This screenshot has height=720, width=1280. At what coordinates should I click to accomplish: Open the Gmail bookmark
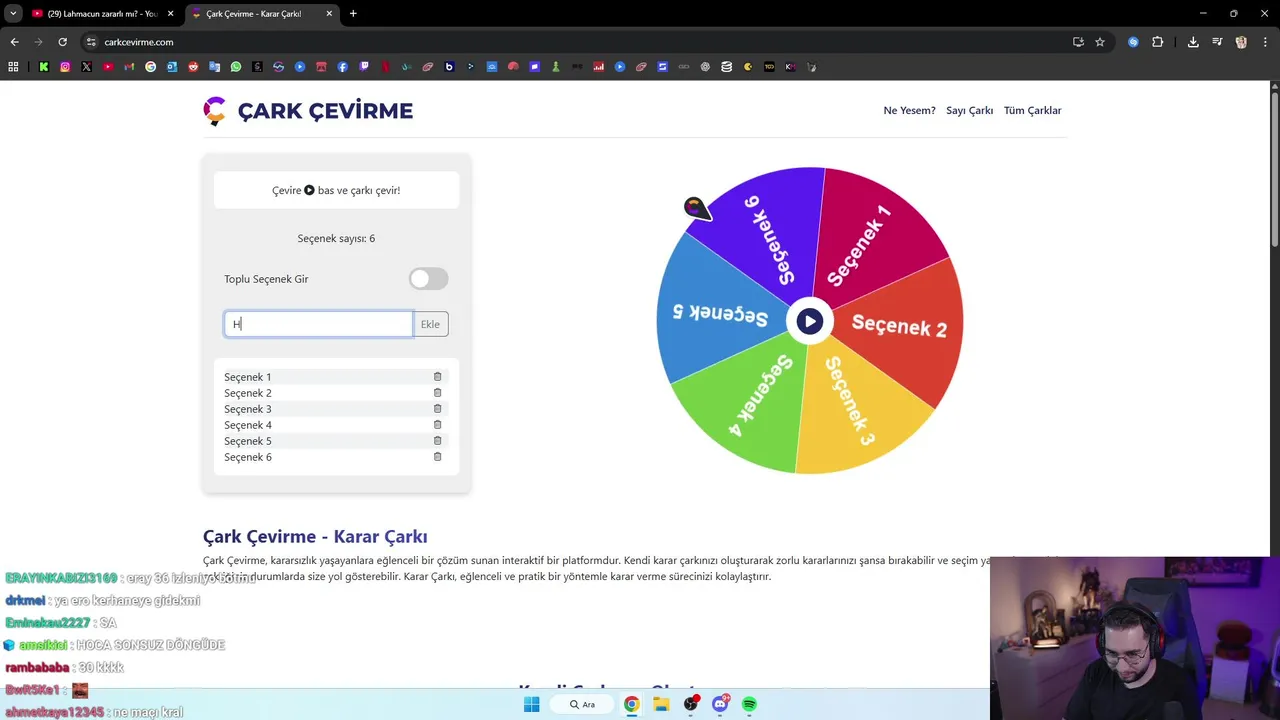(129, 67)
